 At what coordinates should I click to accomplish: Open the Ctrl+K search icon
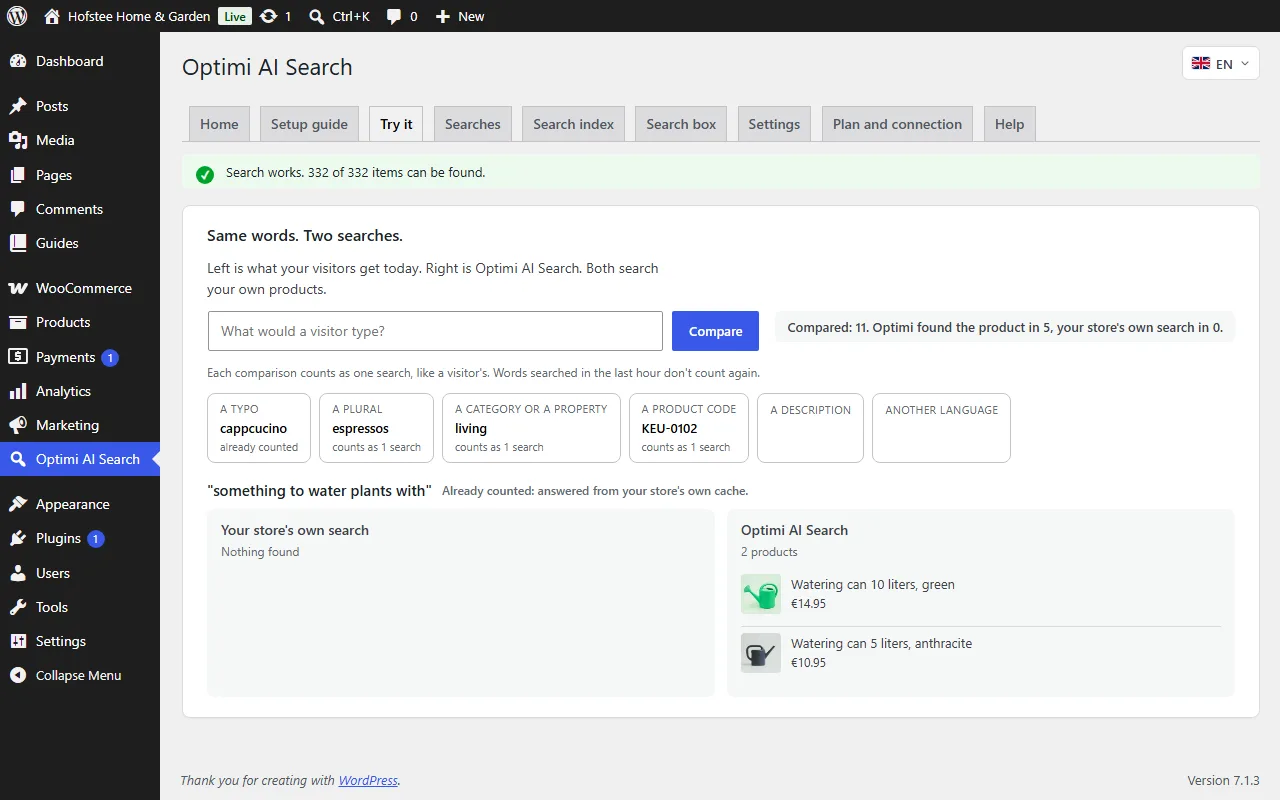tap(317, 16)
